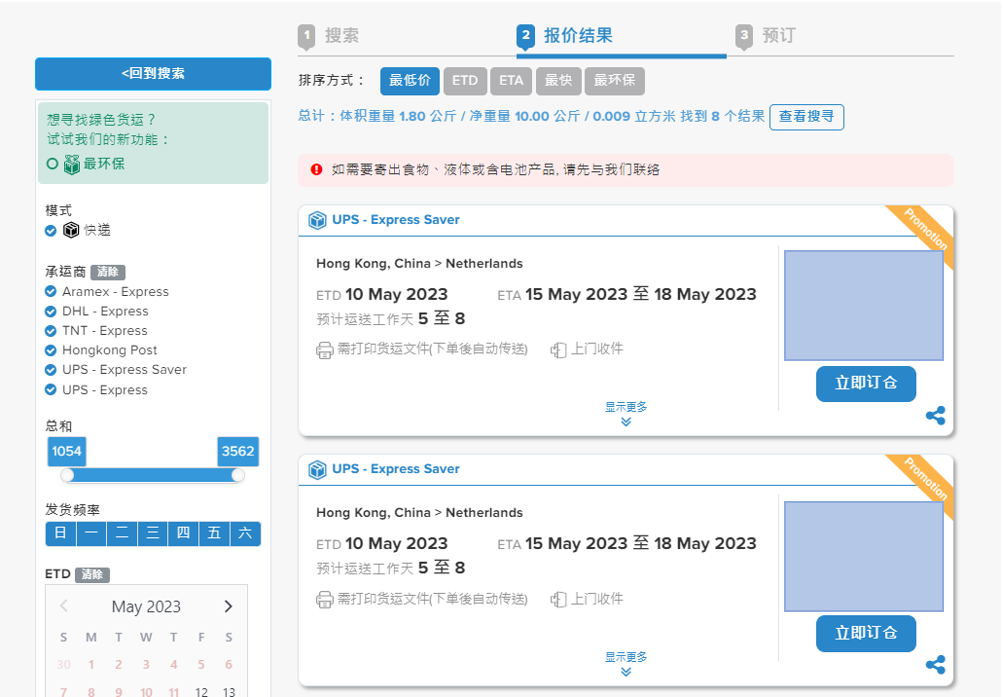1003x697 pixels.
Task: Select the 最环保 radio option
Action: (52, 164)
